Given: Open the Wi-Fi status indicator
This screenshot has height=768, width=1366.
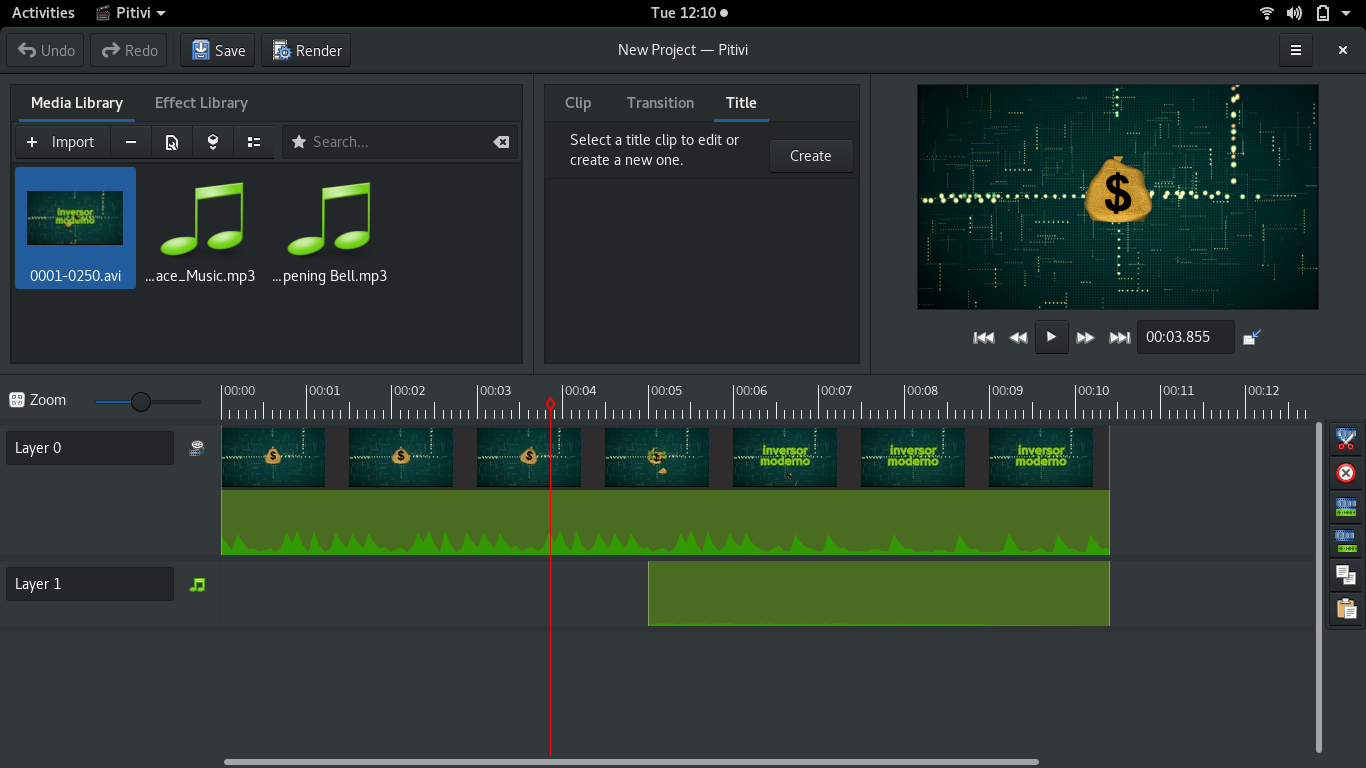Looking at the screenshot, I should (x=1267, y=13).
